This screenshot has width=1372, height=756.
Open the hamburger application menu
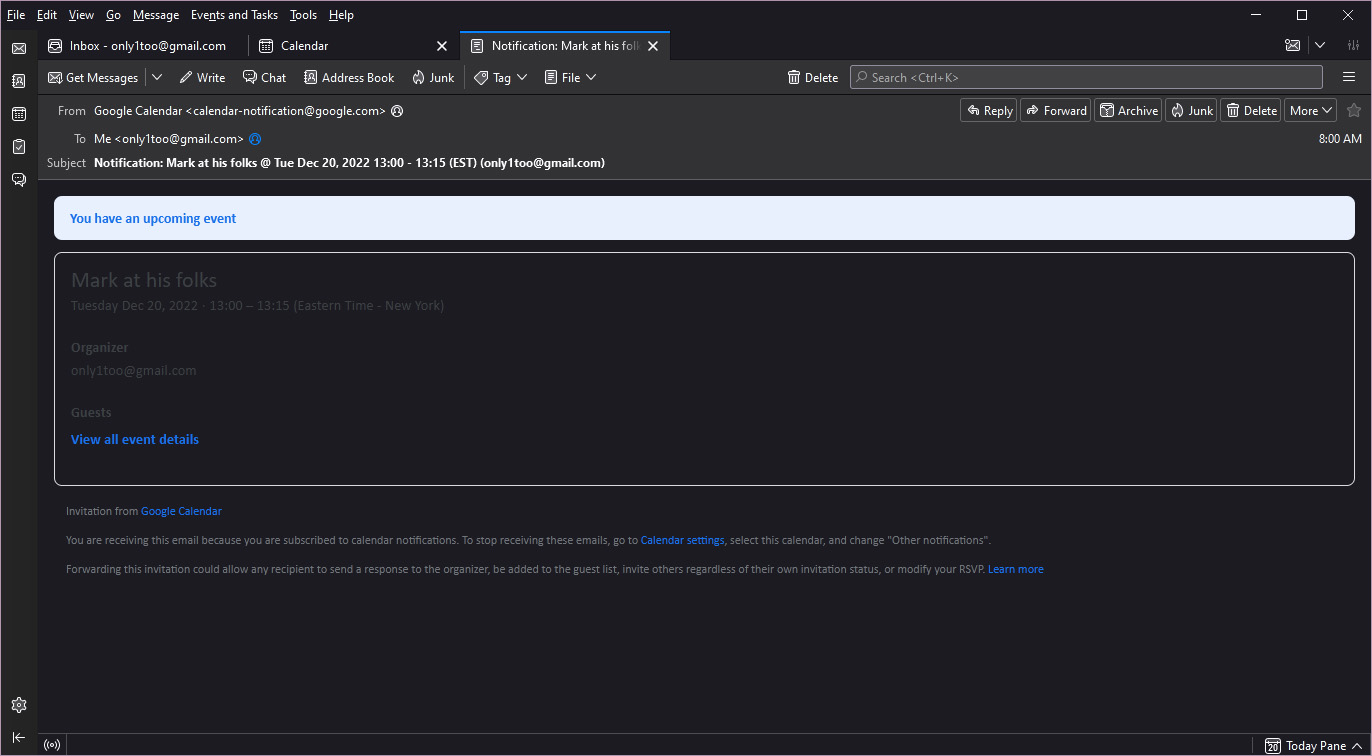coord(1349,78)
